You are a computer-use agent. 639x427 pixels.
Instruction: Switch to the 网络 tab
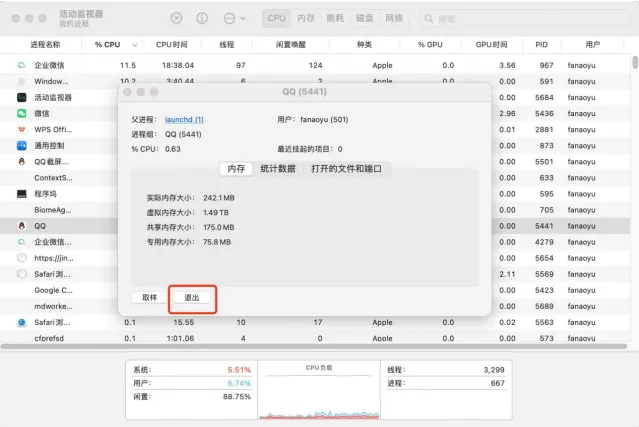point(394,18)
